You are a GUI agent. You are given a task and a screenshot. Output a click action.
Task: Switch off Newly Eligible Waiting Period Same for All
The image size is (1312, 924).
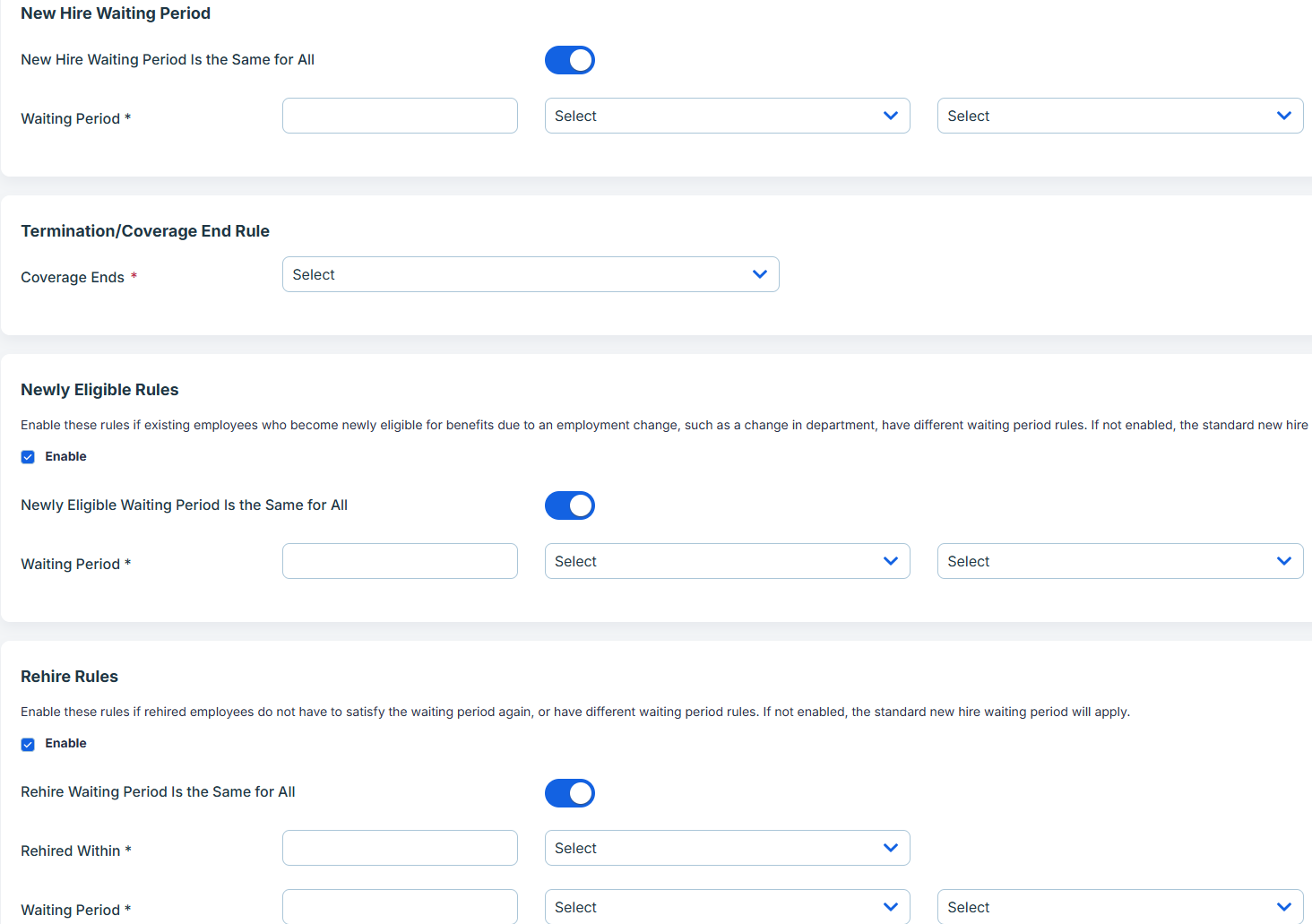point(570,505)
